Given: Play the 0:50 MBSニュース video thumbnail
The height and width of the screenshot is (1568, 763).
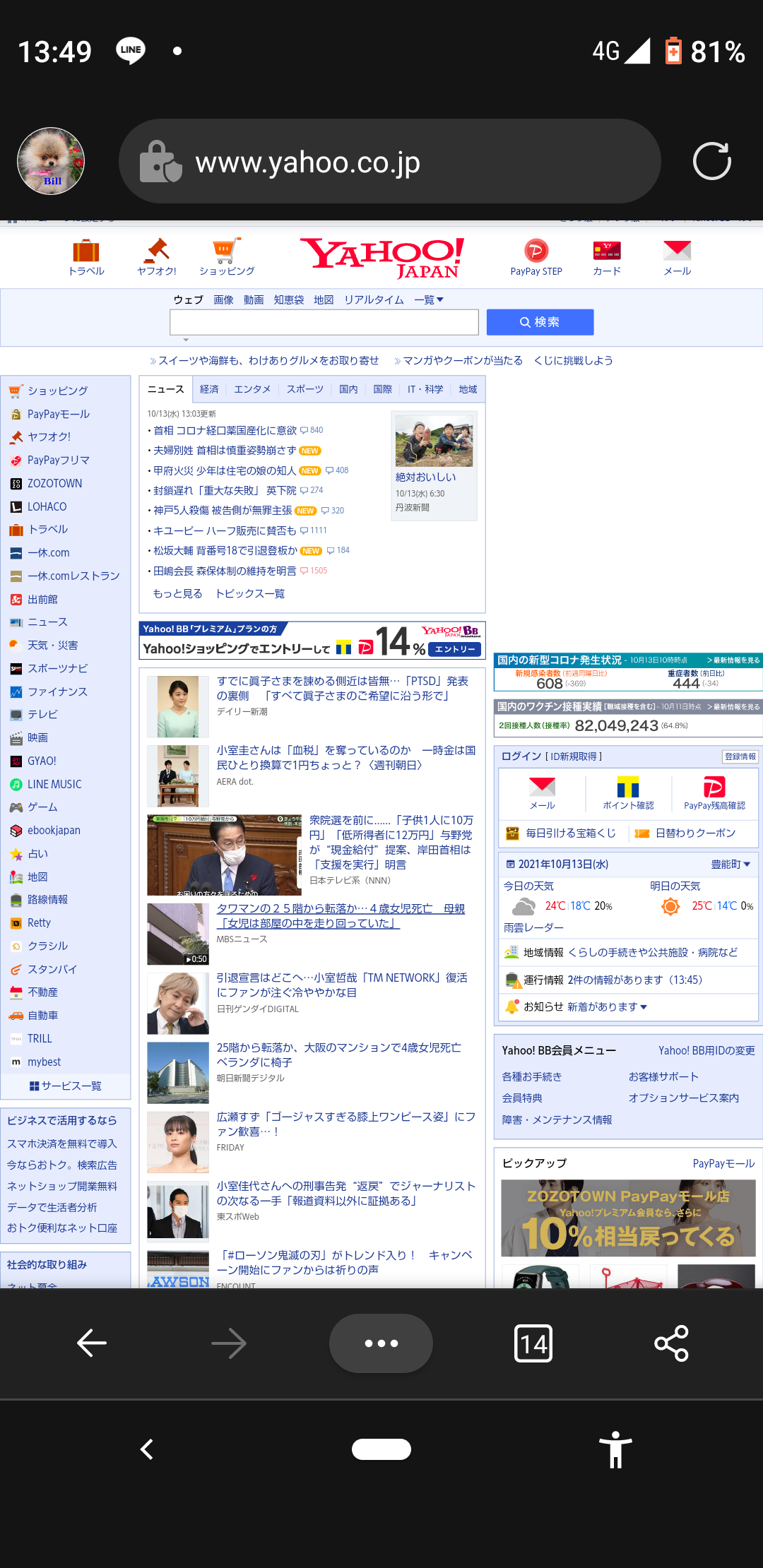Looking at the screenshot, I should (178, 934).
